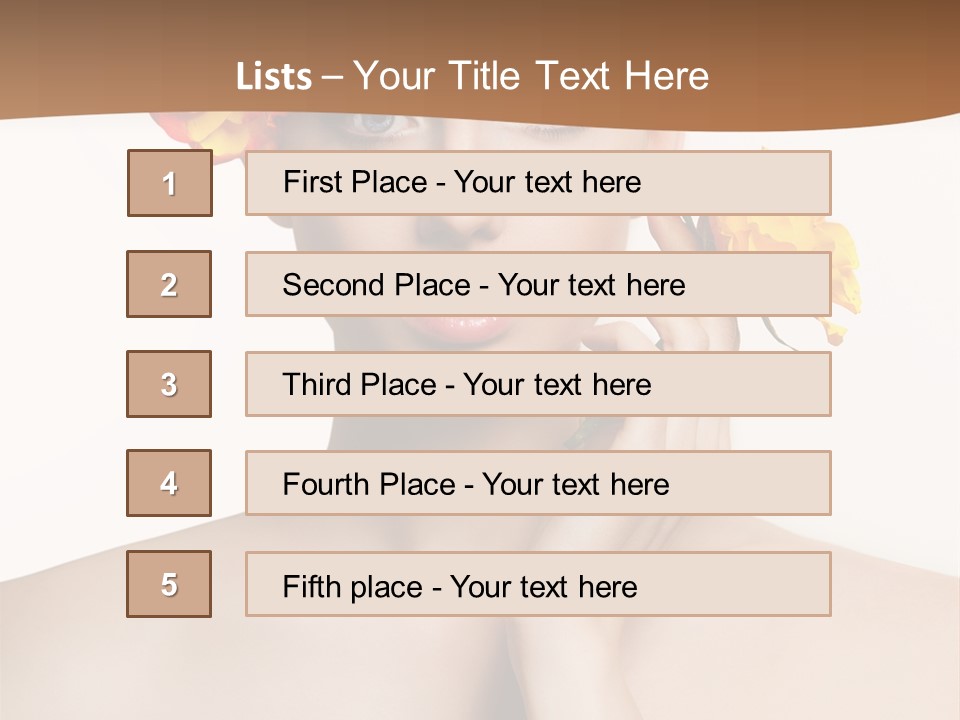This screenshot has height=720, width=960.
Task: Click the number 3 box
Action: [169, 384]
